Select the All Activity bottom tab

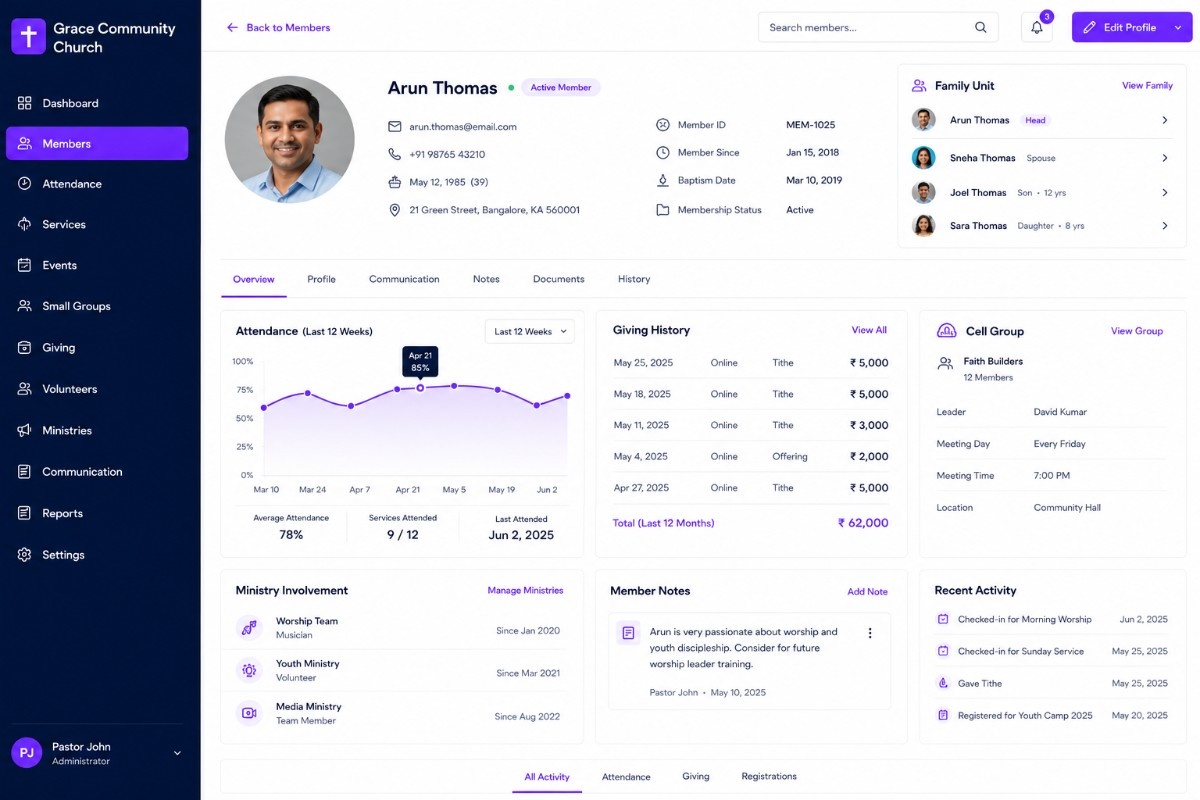(547, 777)
